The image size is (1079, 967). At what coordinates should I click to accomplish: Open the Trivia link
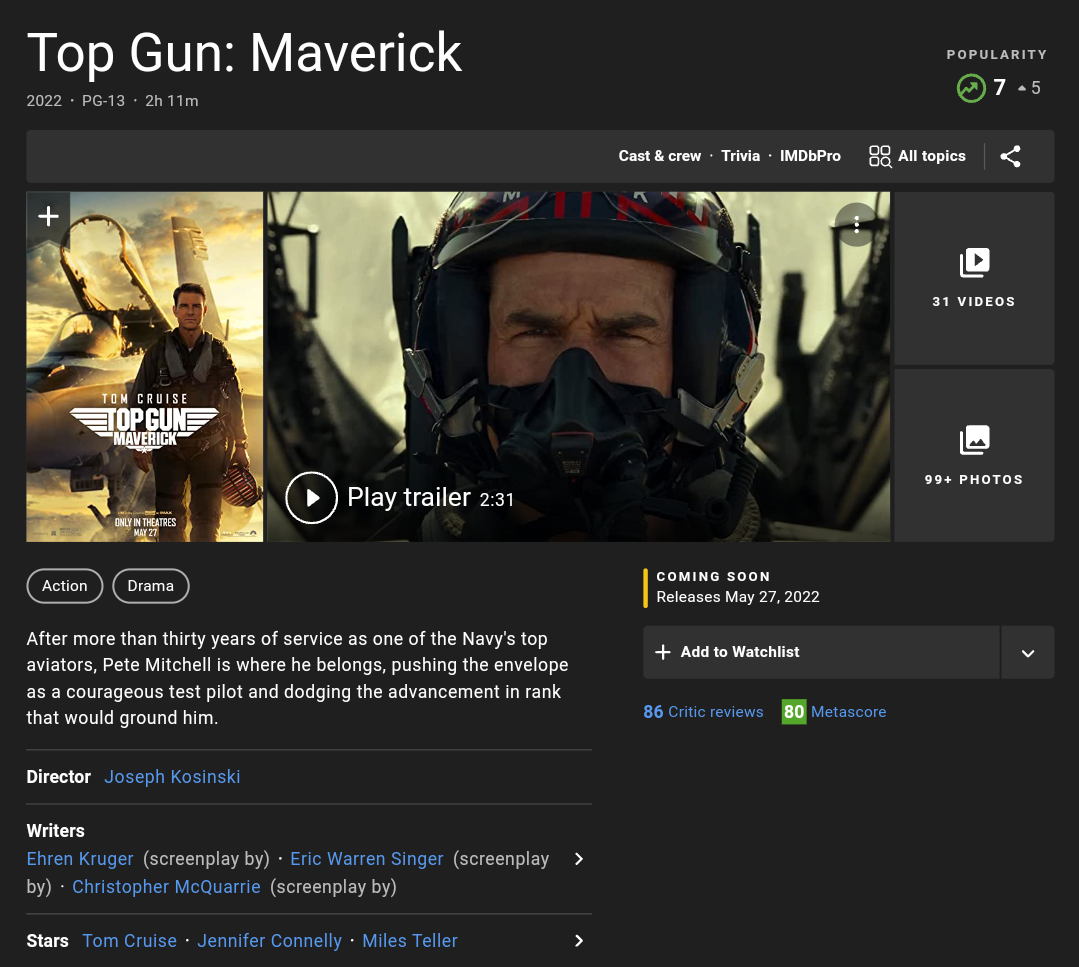pos(740,156)
